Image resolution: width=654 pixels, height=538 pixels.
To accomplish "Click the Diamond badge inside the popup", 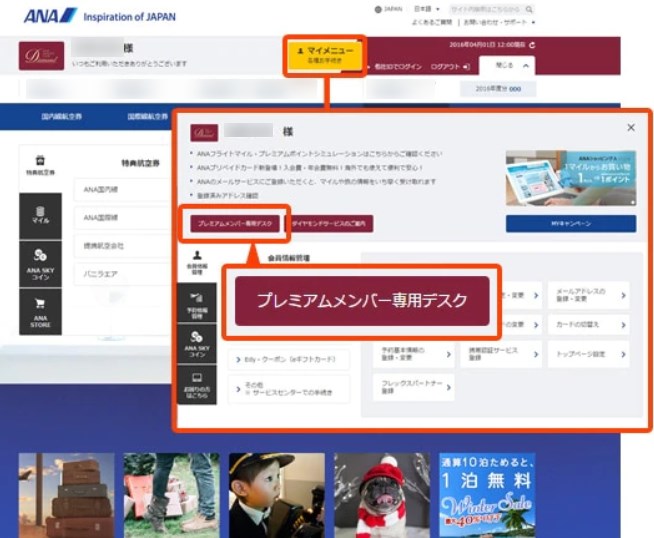I will [204, 133].
